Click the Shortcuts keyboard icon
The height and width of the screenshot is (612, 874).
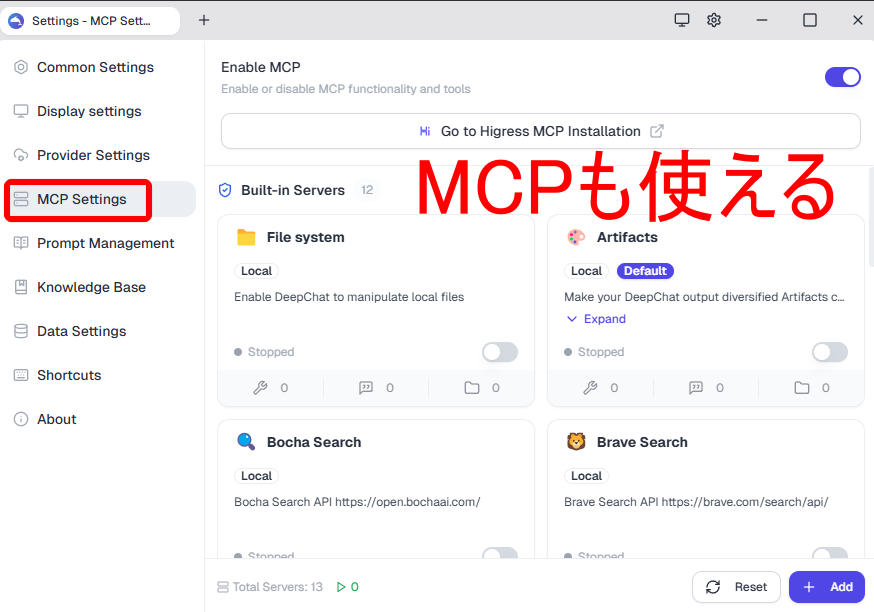click(21, 375)
